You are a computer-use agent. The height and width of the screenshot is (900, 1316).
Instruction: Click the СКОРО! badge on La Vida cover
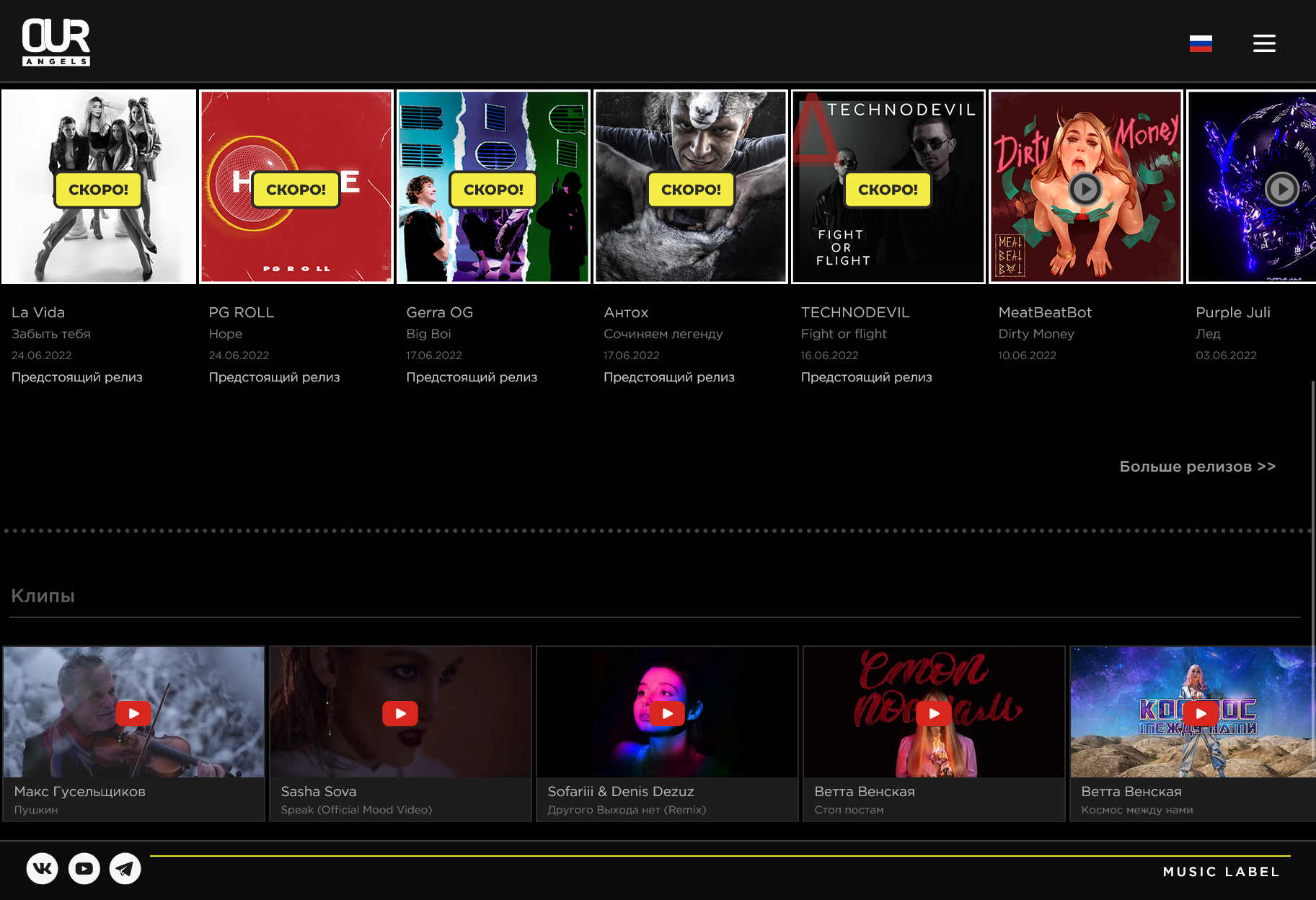pyautogui.click(x=98, y=190)
